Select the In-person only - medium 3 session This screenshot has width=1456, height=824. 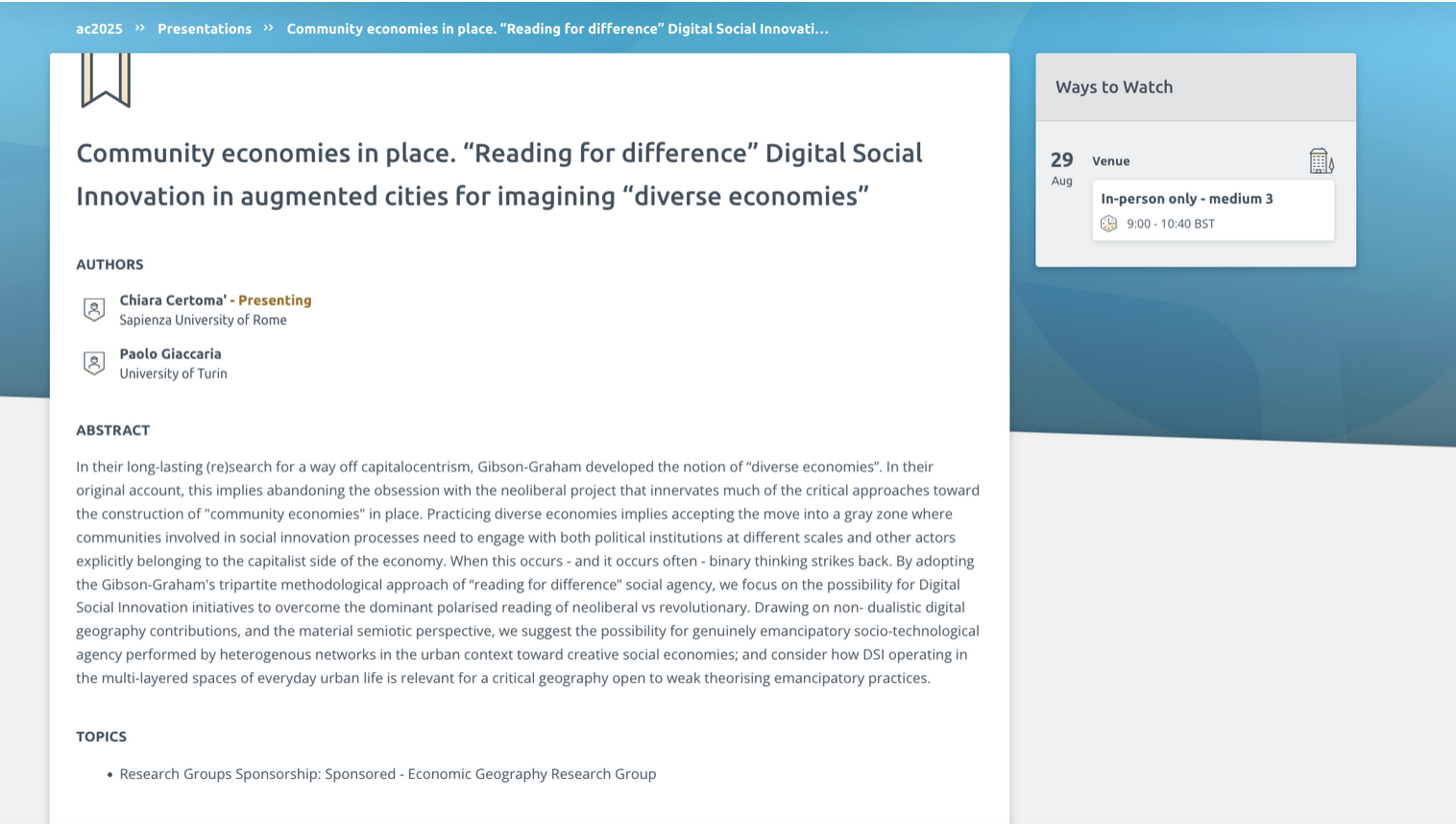[x=1187, y=199]
